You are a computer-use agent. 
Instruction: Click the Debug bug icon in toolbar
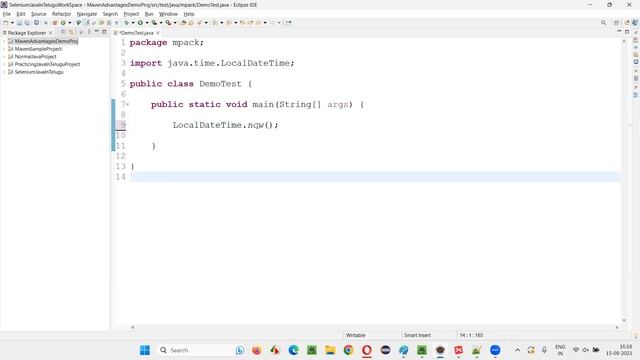(127, 23)
